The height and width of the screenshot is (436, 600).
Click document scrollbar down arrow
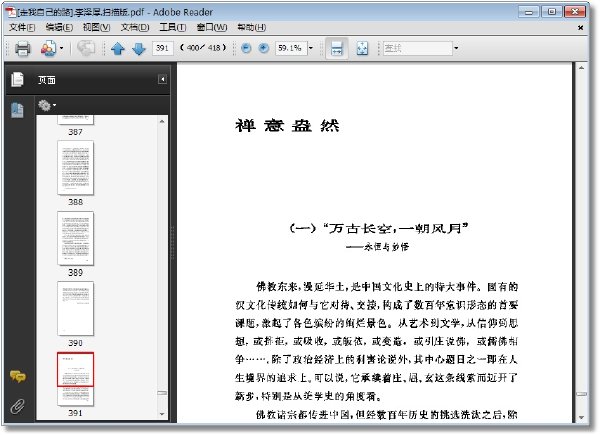coord(581,418)
